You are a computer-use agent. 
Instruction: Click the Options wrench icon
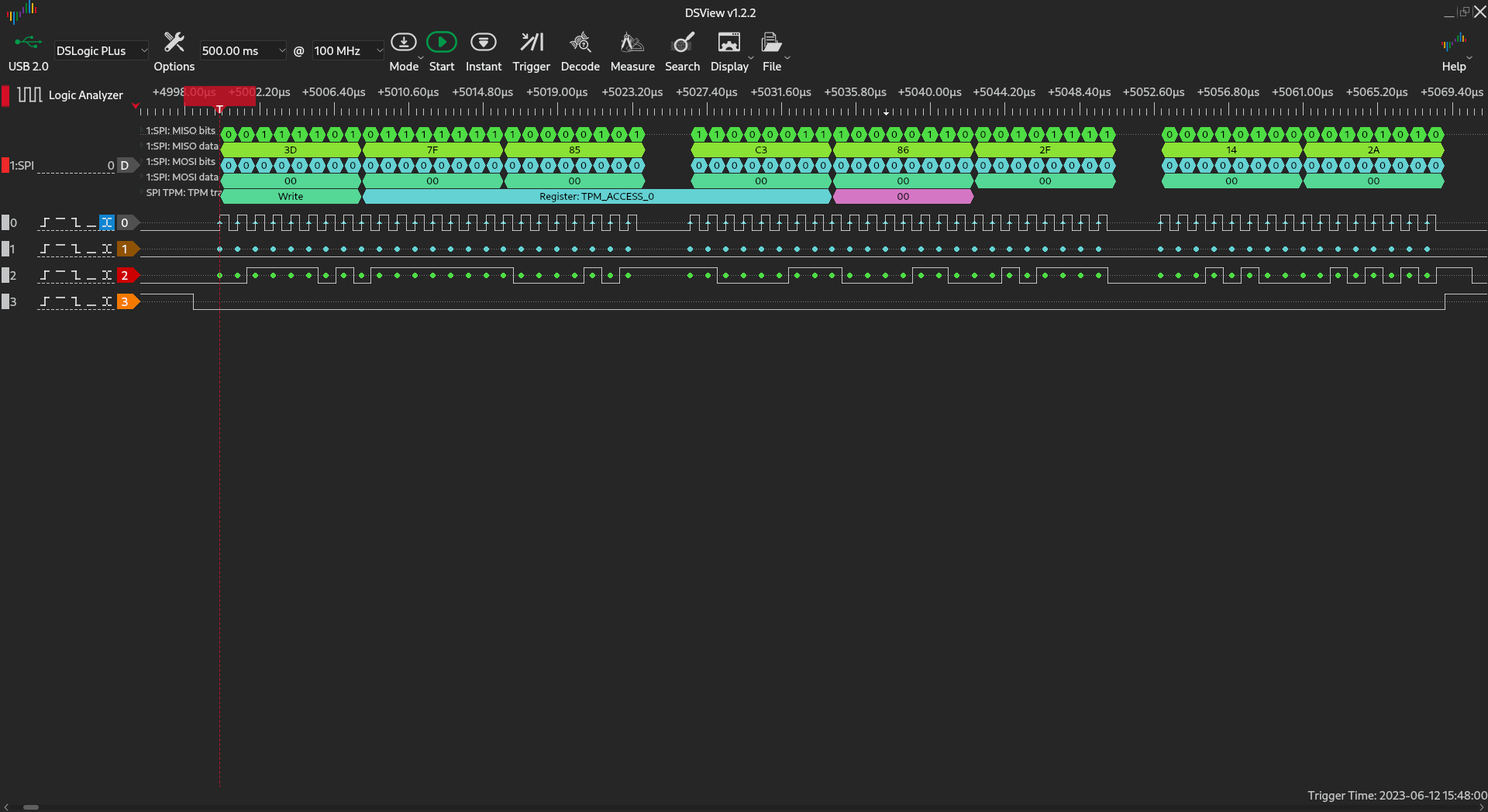pos(174,42)
